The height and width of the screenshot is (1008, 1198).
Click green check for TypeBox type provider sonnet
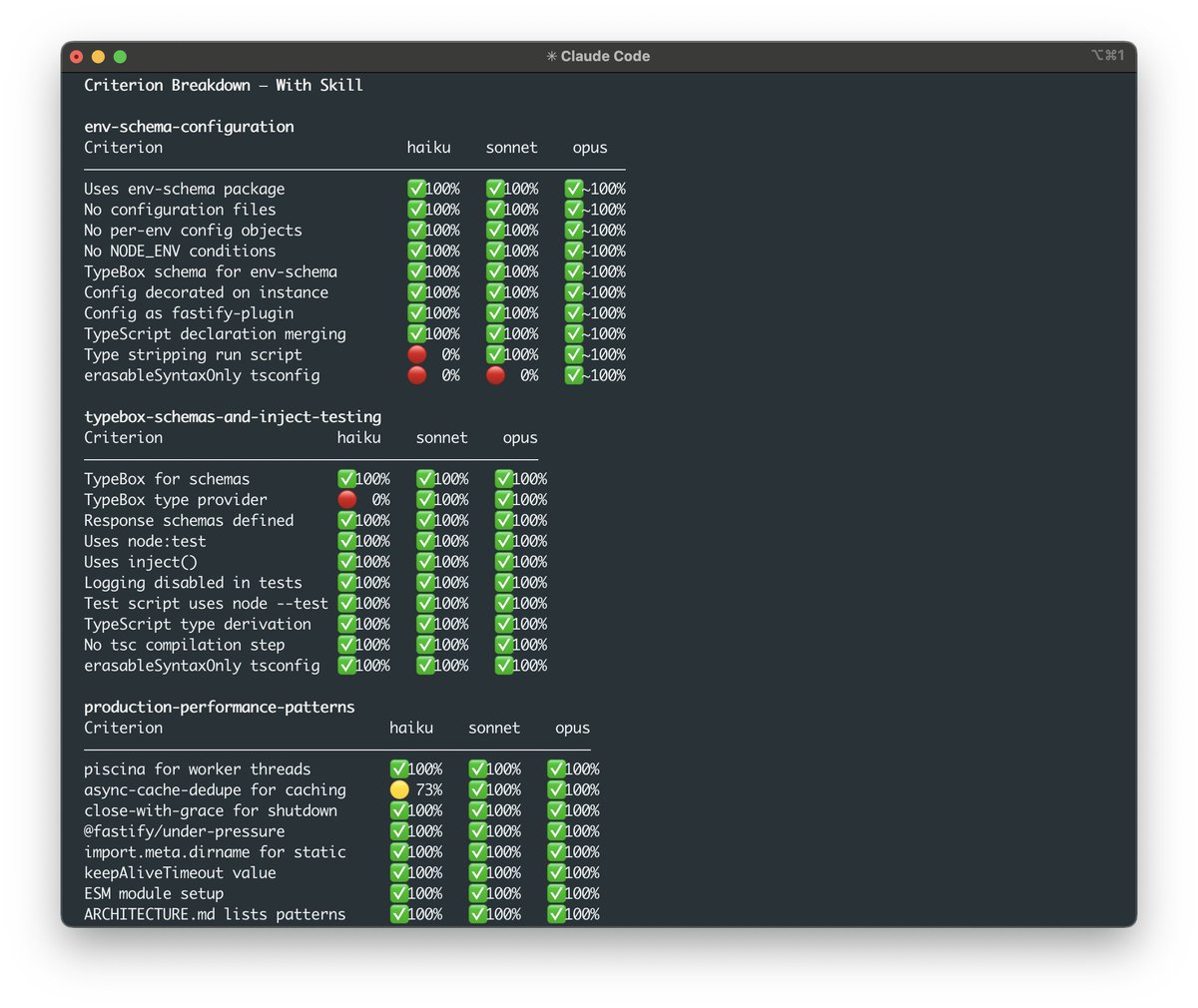coord(425,500)
